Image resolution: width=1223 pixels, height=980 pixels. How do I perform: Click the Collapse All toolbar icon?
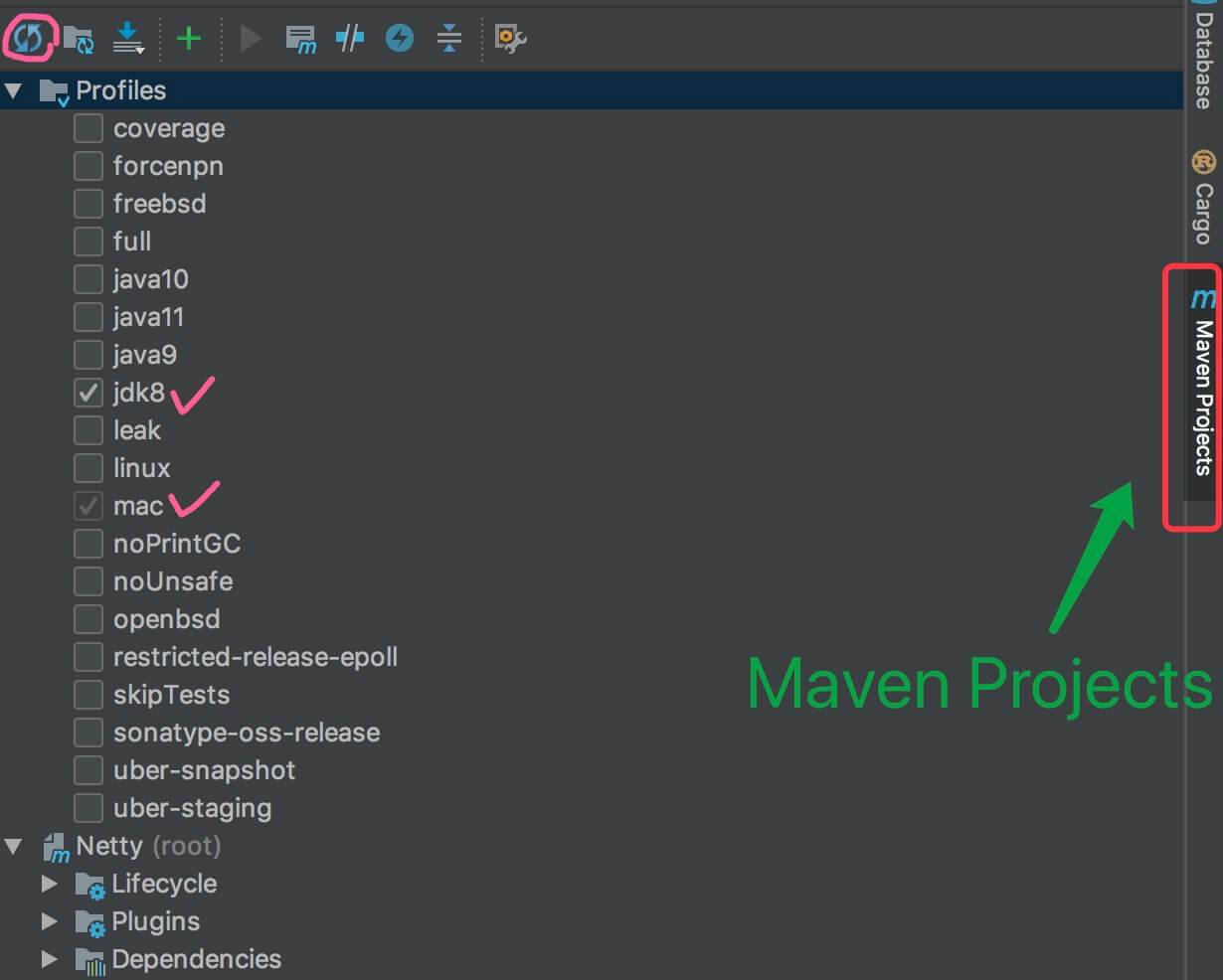449,38
